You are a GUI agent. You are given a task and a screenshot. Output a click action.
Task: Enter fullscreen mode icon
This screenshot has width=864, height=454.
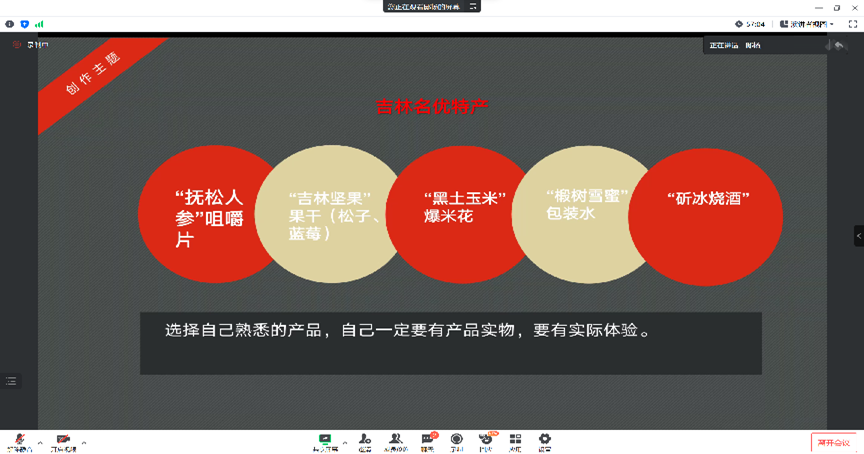852,24
